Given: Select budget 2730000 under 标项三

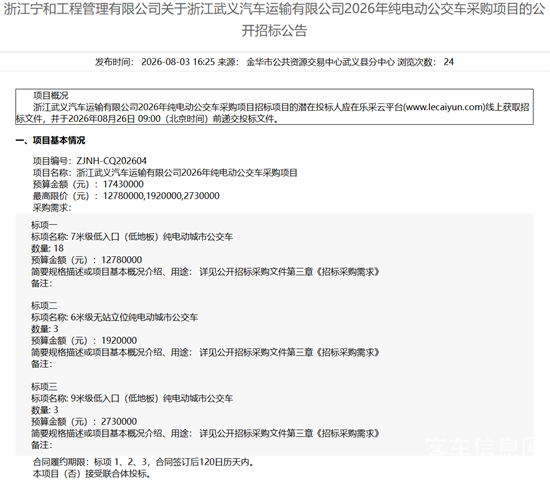Looking at the screenshot, I should coord(119,422).
